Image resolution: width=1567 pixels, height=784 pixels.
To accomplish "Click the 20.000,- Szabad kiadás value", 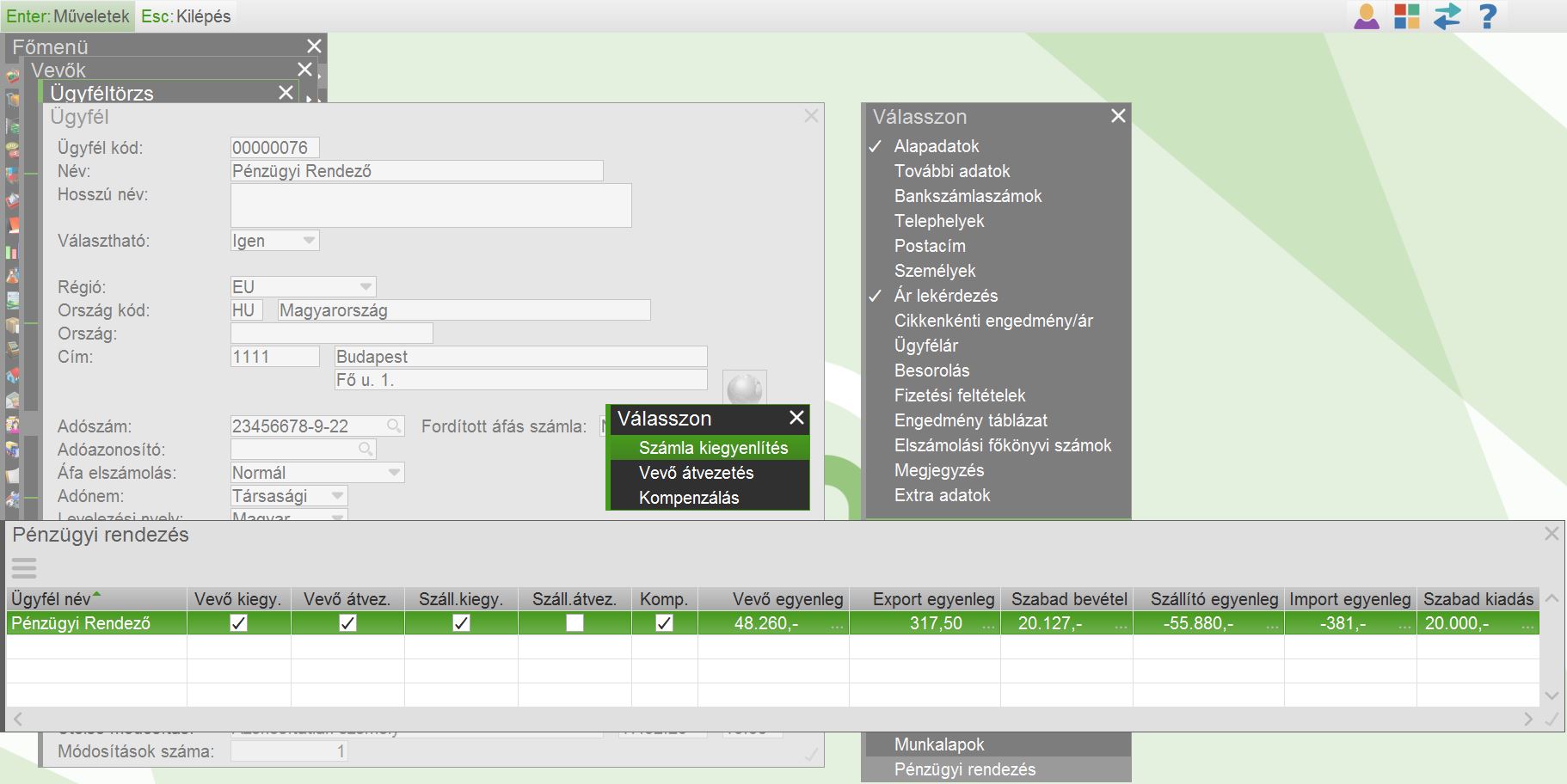I will 1457,623.
